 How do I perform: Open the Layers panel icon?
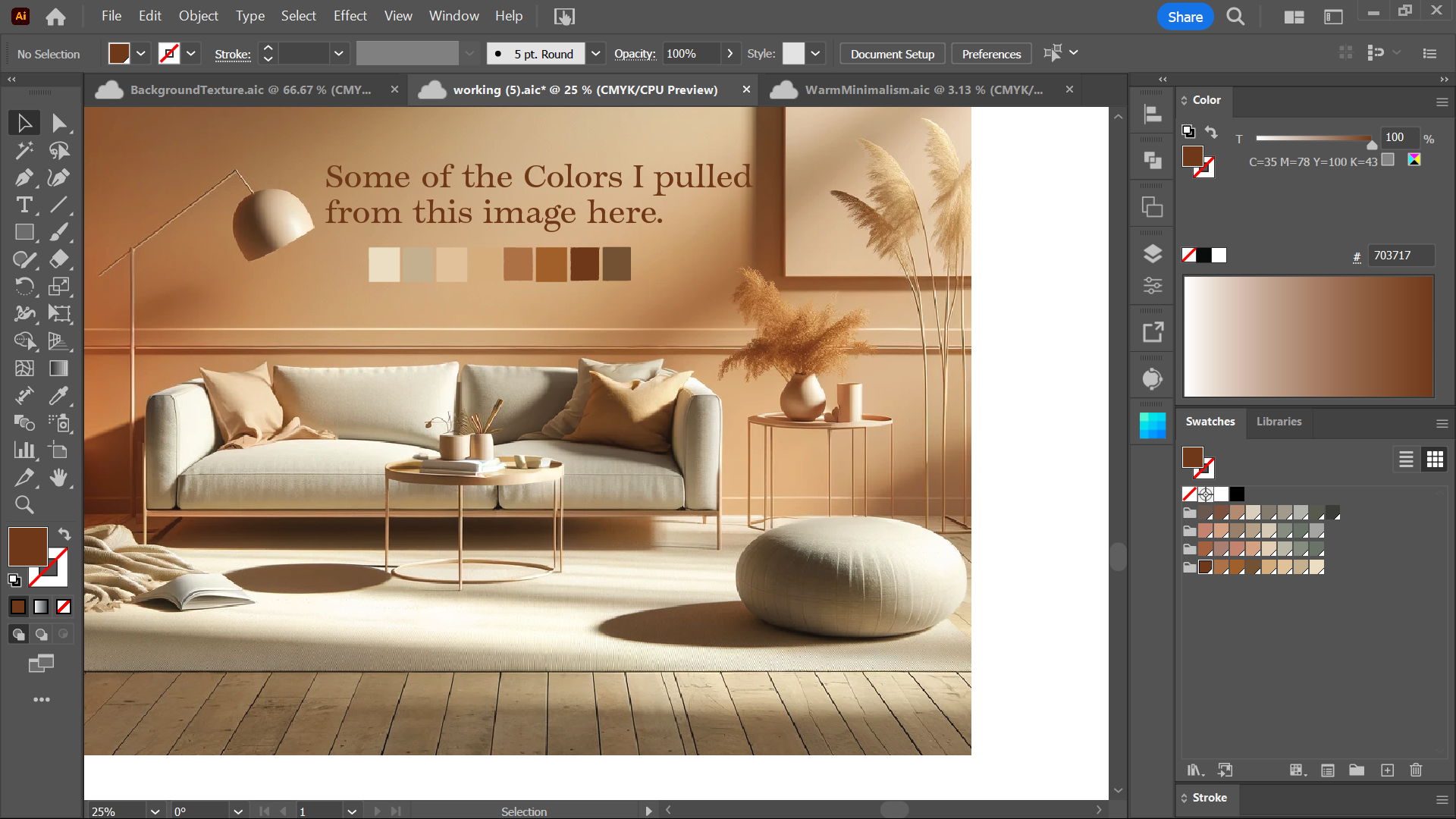[1153, 254]
